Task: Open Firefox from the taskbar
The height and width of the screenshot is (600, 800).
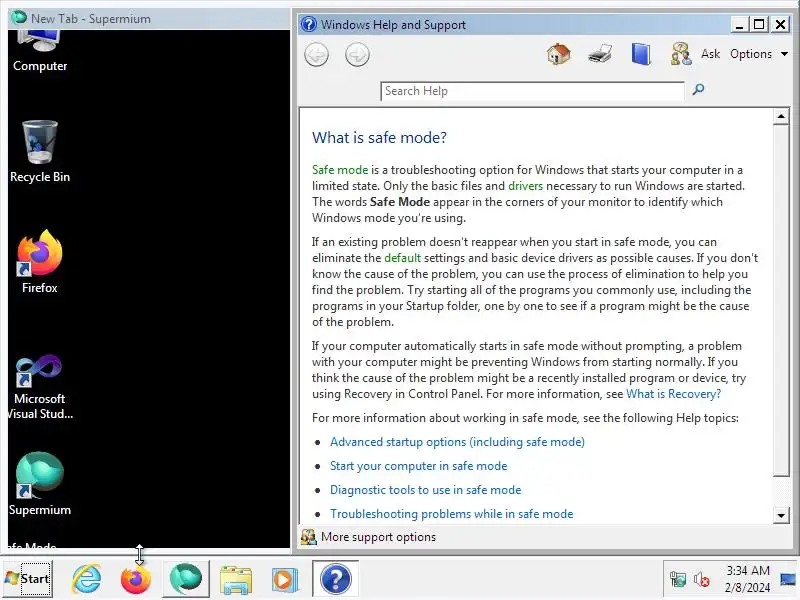Action: pos(136,579)
